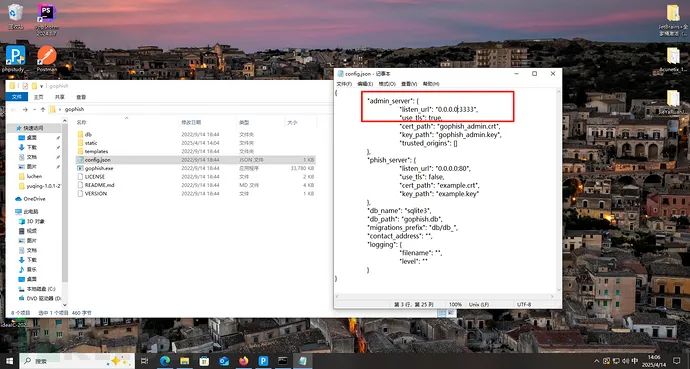Switch the IME language indicator 中

(635, 361)
